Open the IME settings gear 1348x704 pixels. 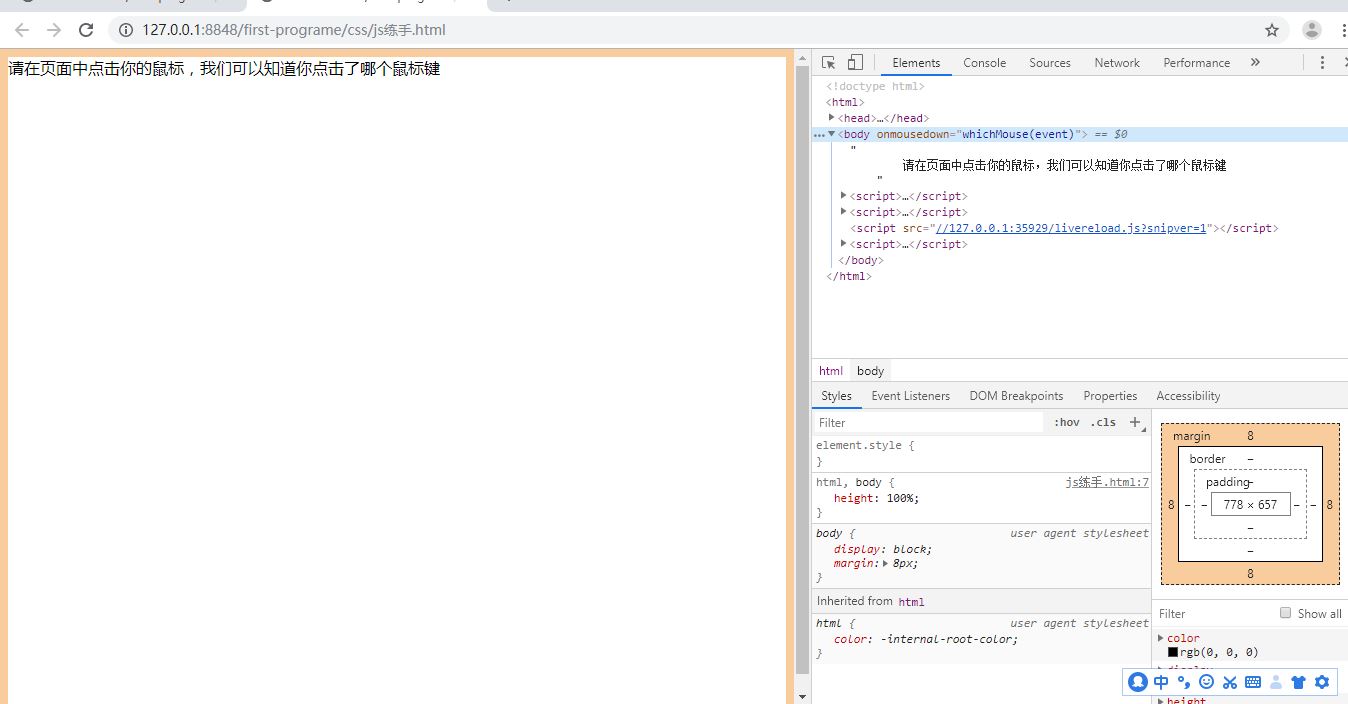point(1322,682)
